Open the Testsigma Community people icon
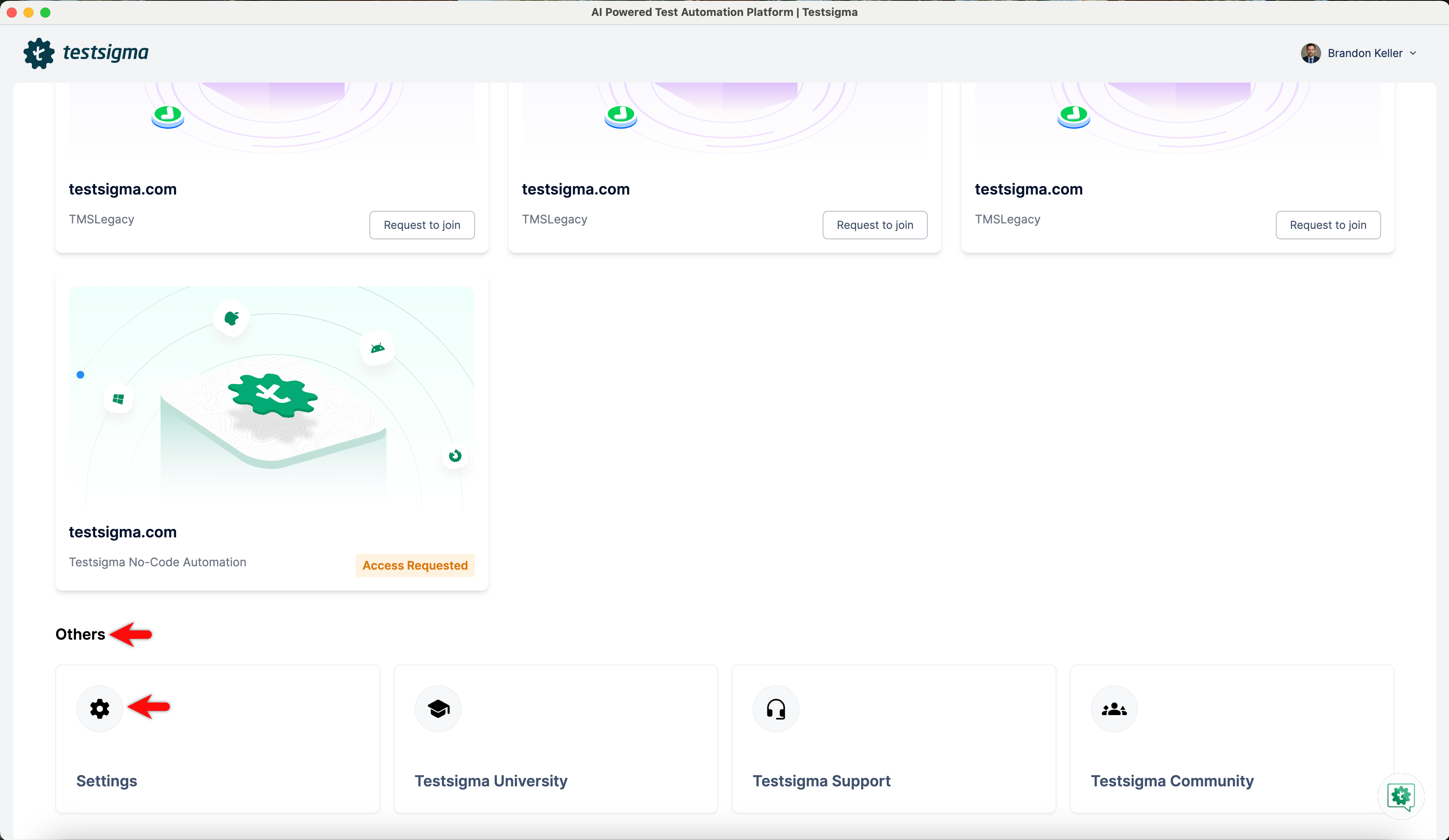The height and width of the screenshot is (840, 1449). click(x=1114, y=708)
